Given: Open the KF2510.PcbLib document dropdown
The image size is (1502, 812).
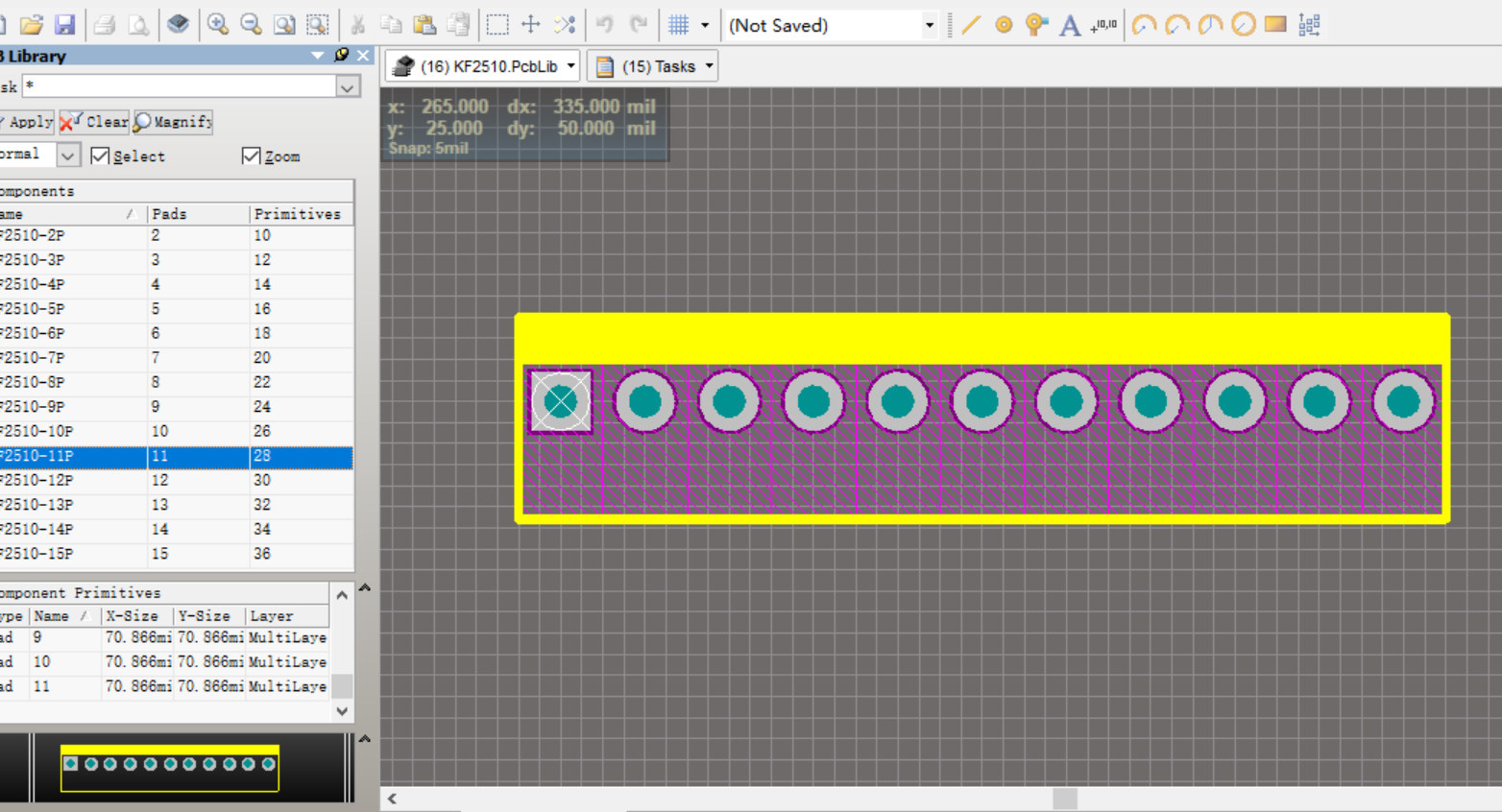Looking at the screenshot, I should click(x=570, y=66).
